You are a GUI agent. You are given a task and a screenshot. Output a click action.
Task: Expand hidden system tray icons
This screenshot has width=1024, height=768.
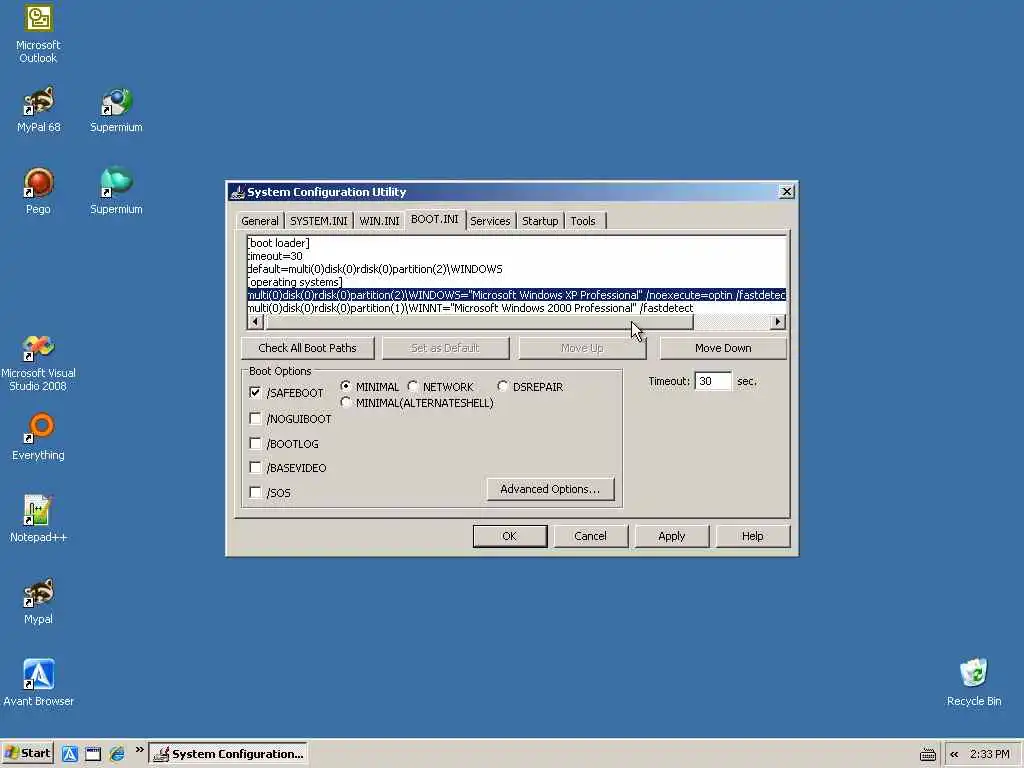coord(954,754)
